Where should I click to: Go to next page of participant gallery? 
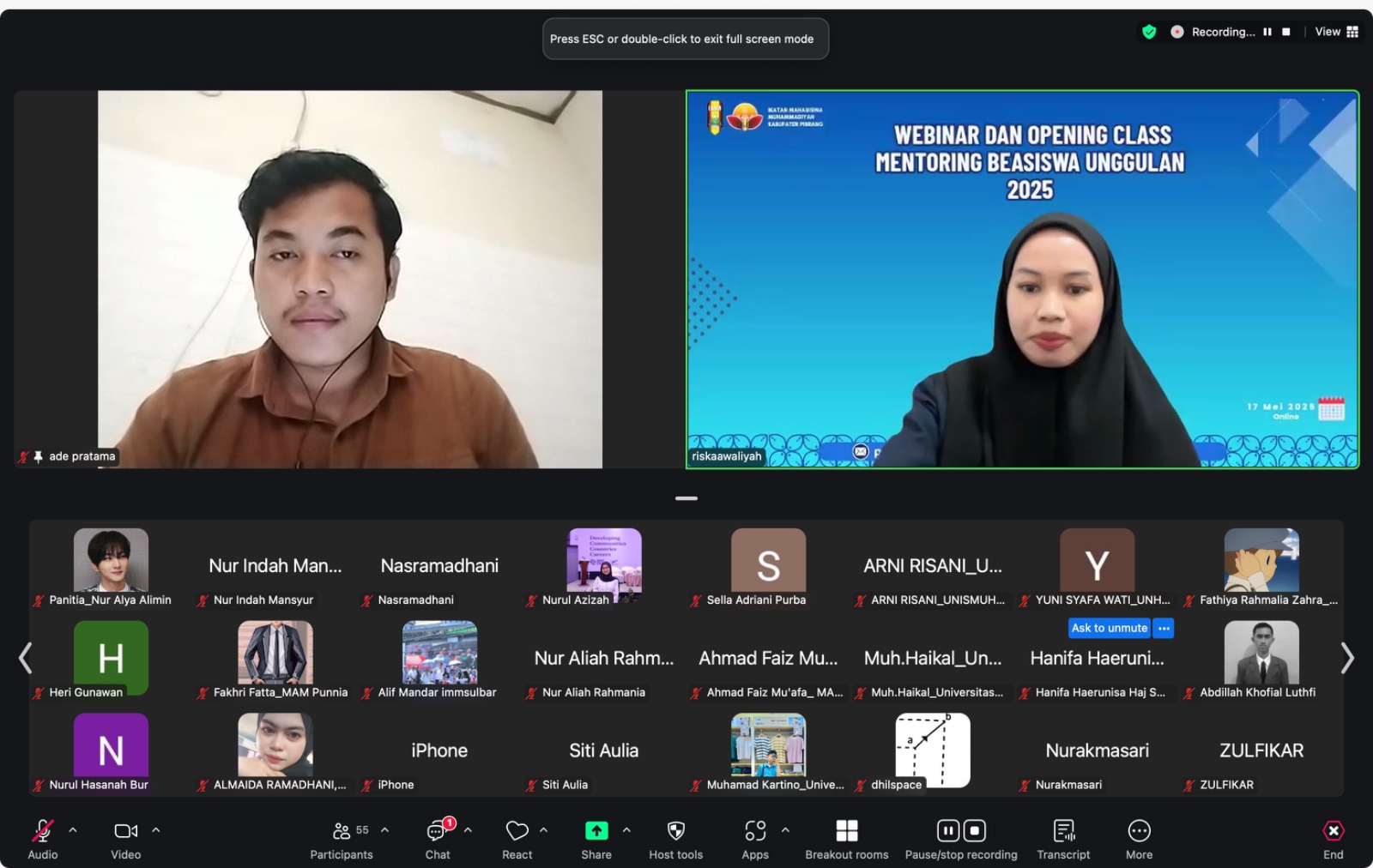pos(1347,658)
